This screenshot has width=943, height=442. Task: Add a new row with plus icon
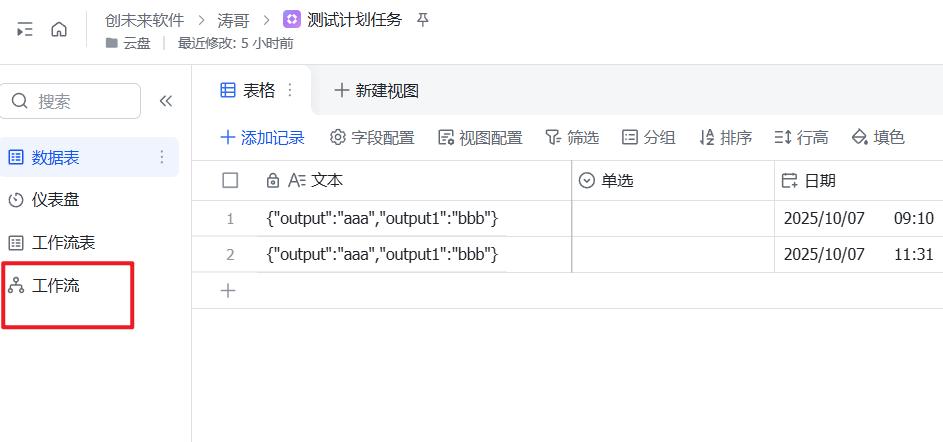[x=228, y=291]
